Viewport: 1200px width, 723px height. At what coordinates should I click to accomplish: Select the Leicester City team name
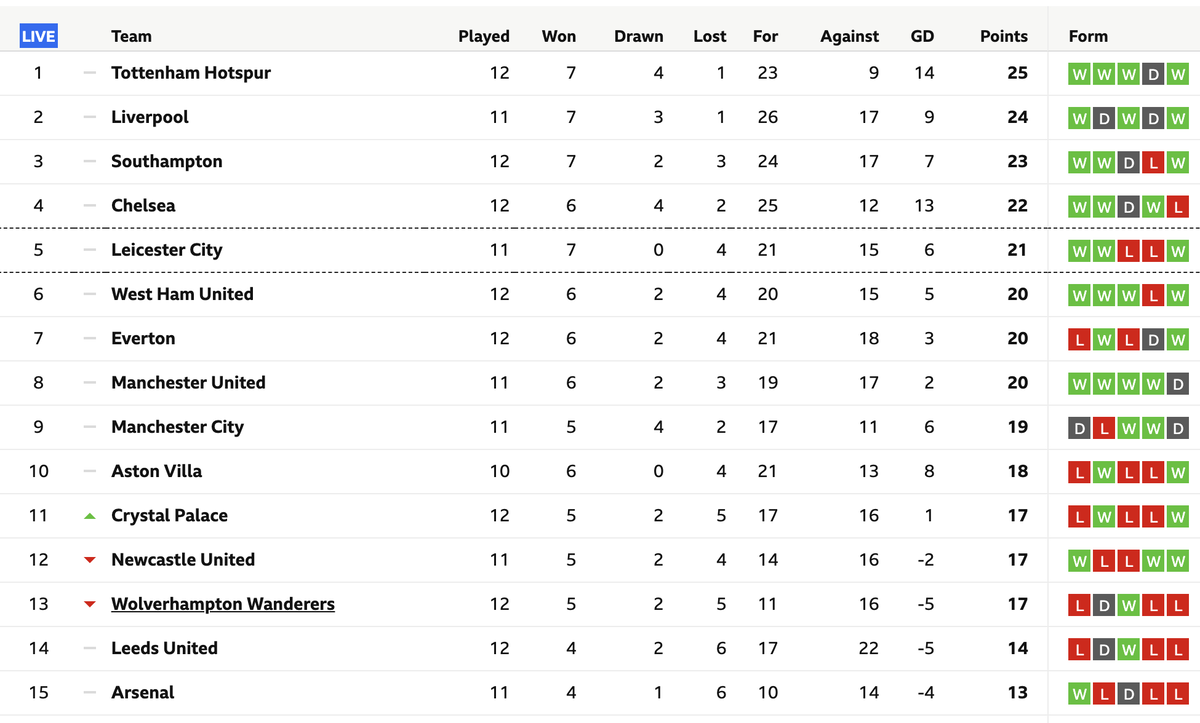tap(167, 250)
